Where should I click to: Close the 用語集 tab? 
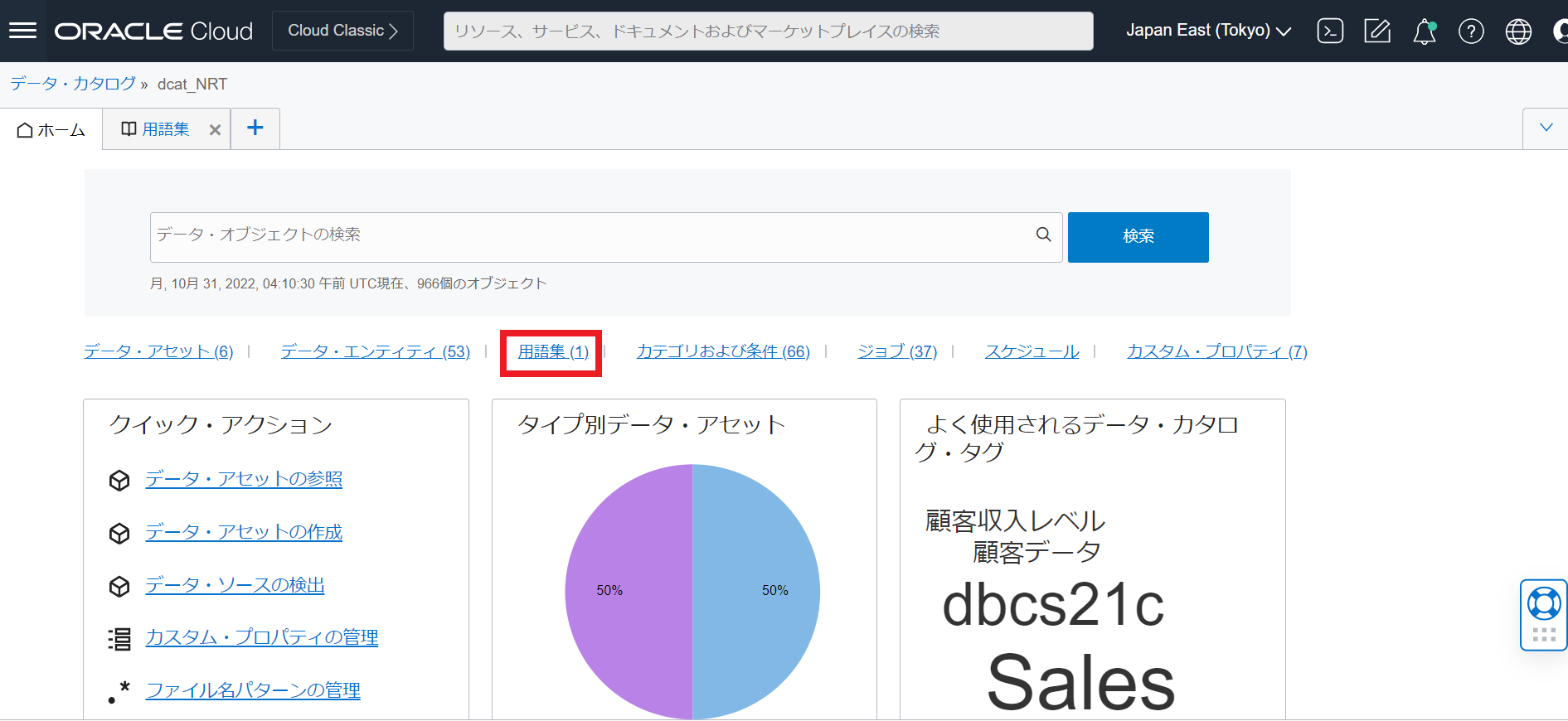click(215, 130)
